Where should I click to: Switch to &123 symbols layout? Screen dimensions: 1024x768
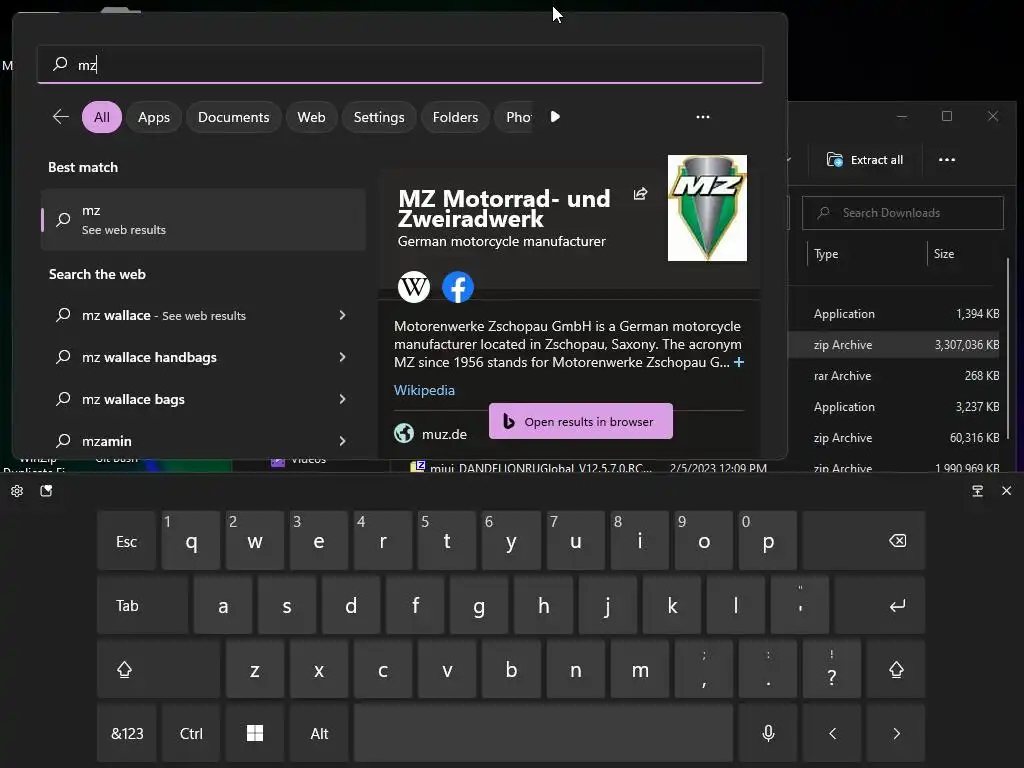127,733
